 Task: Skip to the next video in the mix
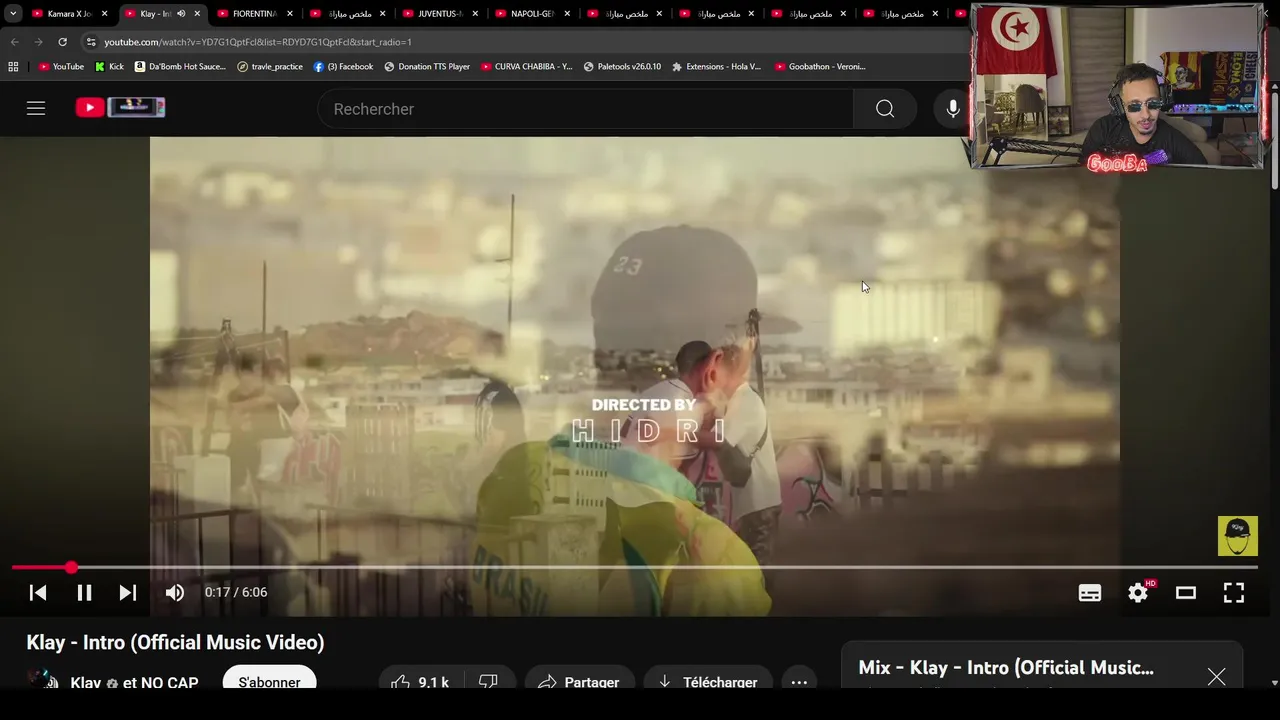coord(128,592)
